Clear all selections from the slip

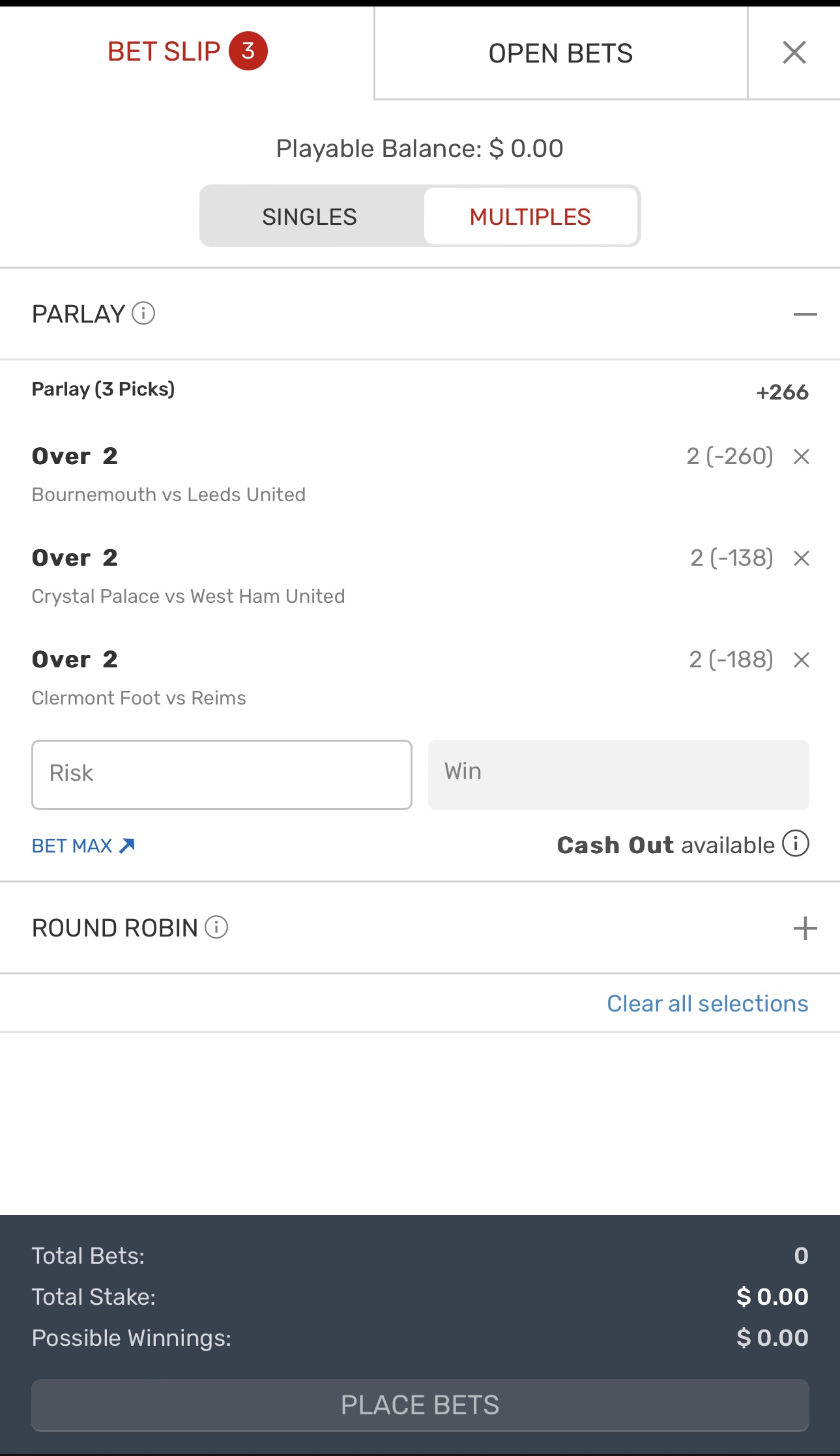click(707, 1004)
